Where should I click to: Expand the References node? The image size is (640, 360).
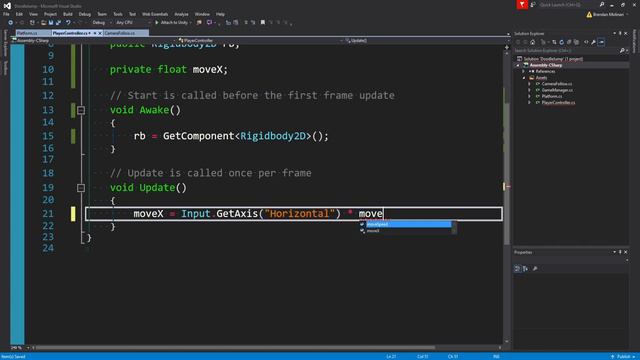click(524, 71)
